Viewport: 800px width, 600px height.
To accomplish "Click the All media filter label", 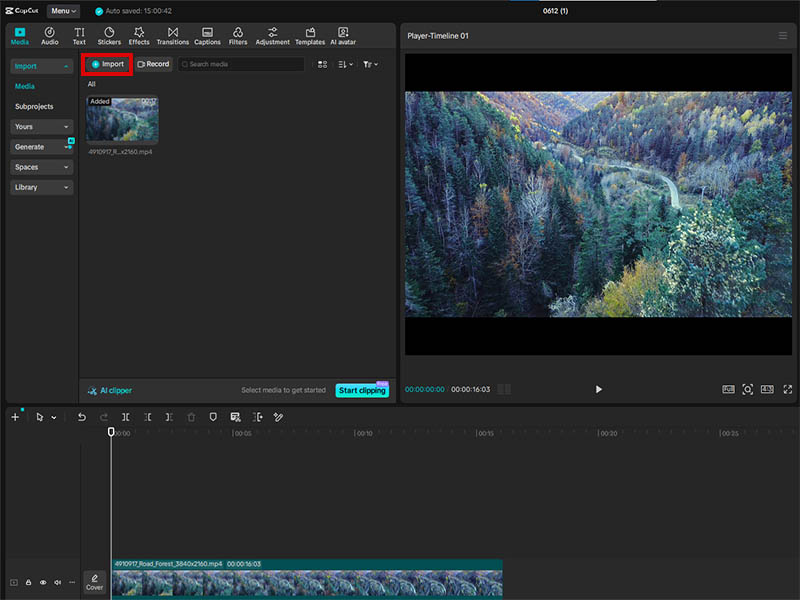I will pos(91,84).
